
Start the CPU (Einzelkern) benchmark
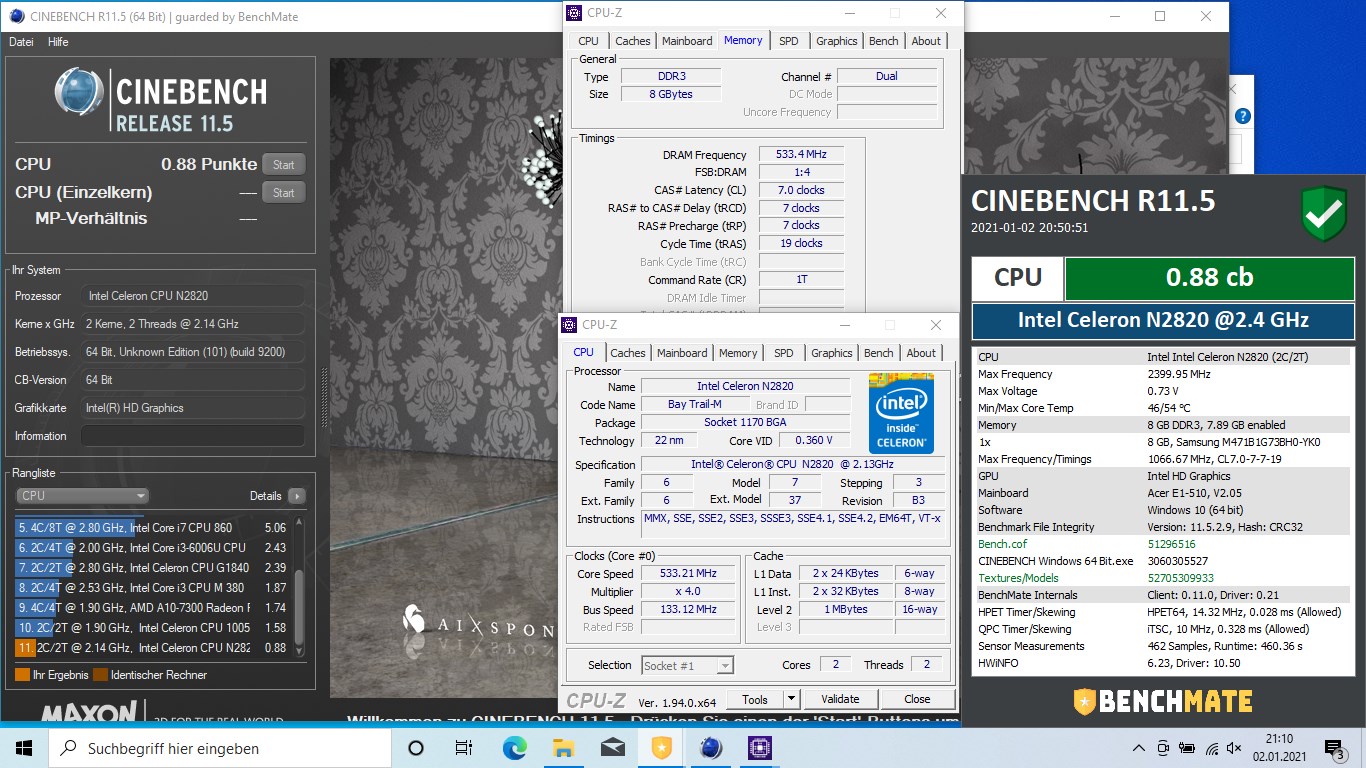pyautogui.click(x=284, y=193)
